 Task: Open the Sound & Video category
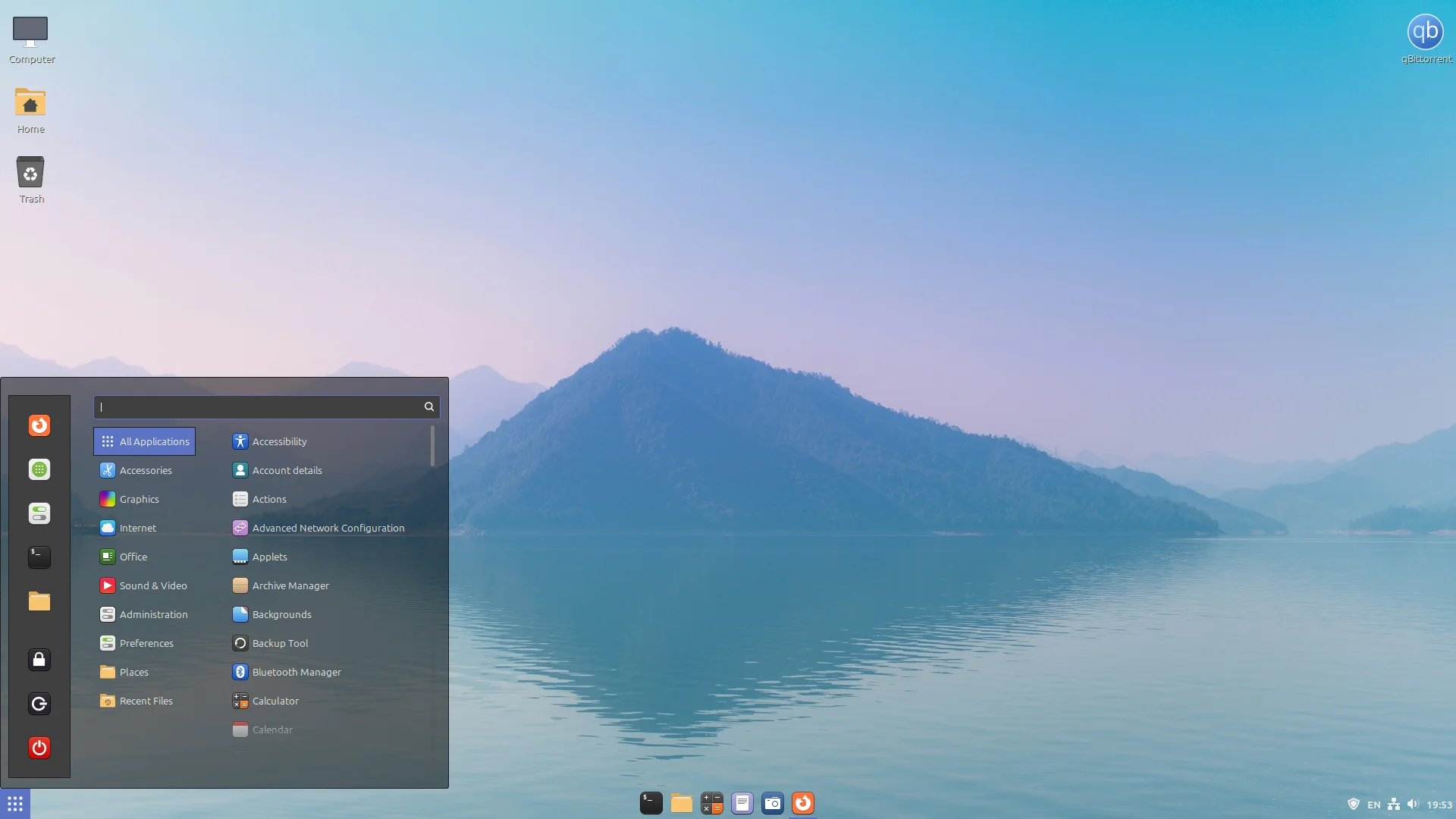click(153, 585)
